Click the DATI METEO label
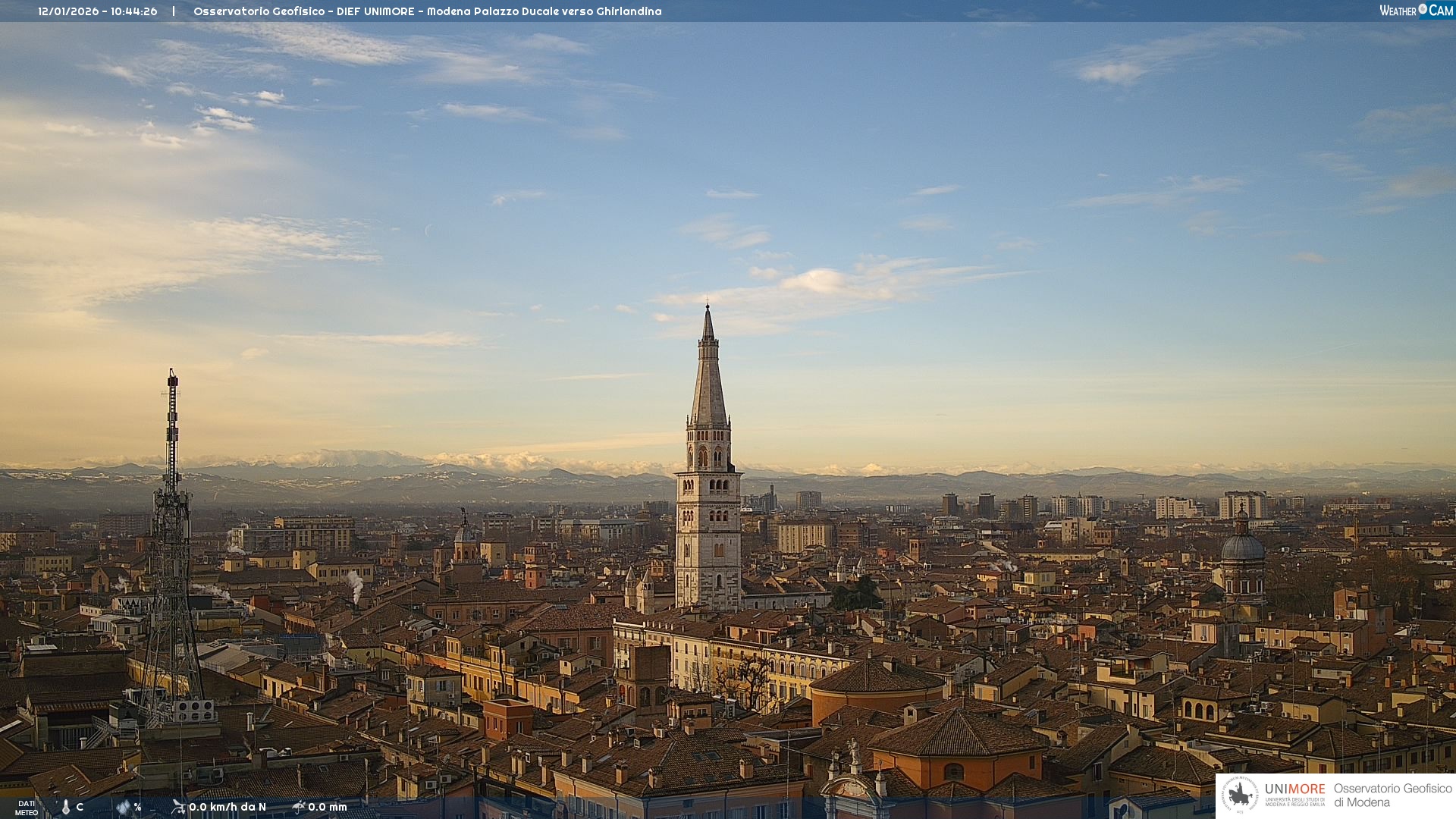The image size is (1456, 819). [27, 808]
